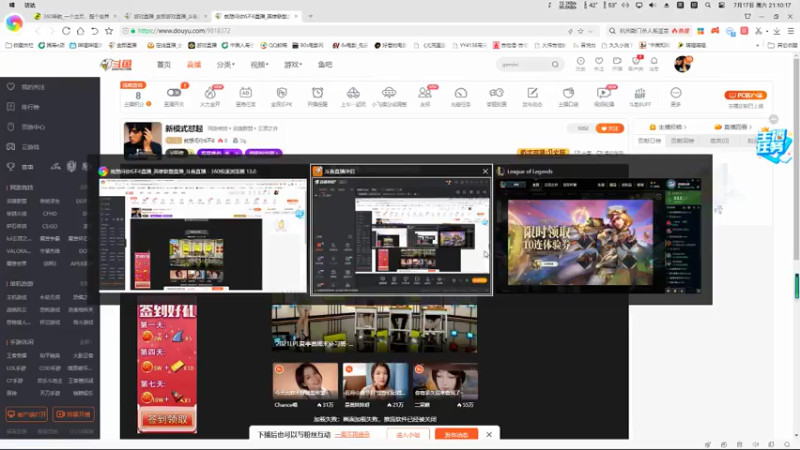800x450 pixels.
Task: Click the Douyu logo in the header
Action: [116, 64]
